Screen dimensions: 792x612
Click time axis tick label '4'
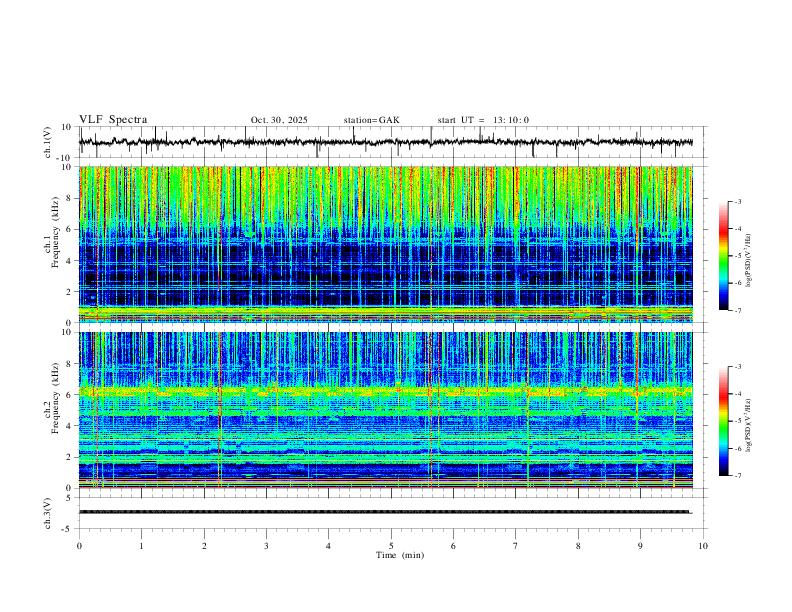pos(328,546)
